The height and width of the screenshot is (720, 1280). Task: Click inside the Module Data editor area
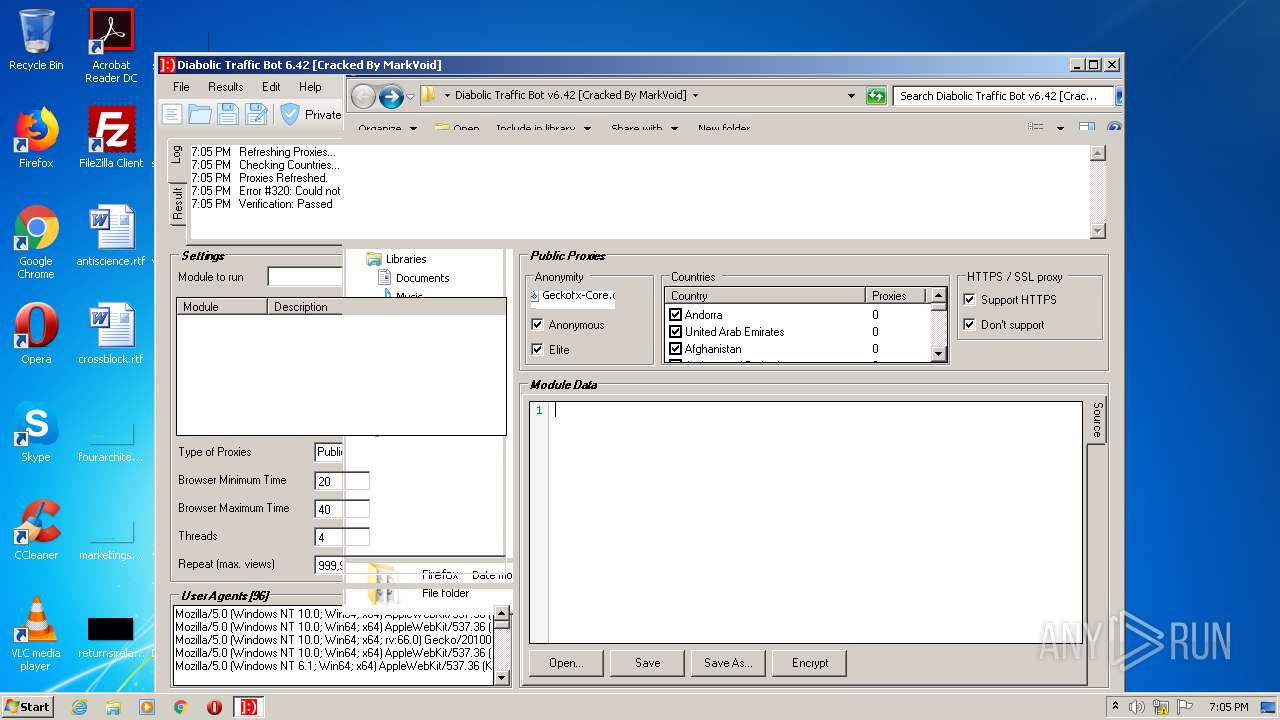(x=816, y=522)
